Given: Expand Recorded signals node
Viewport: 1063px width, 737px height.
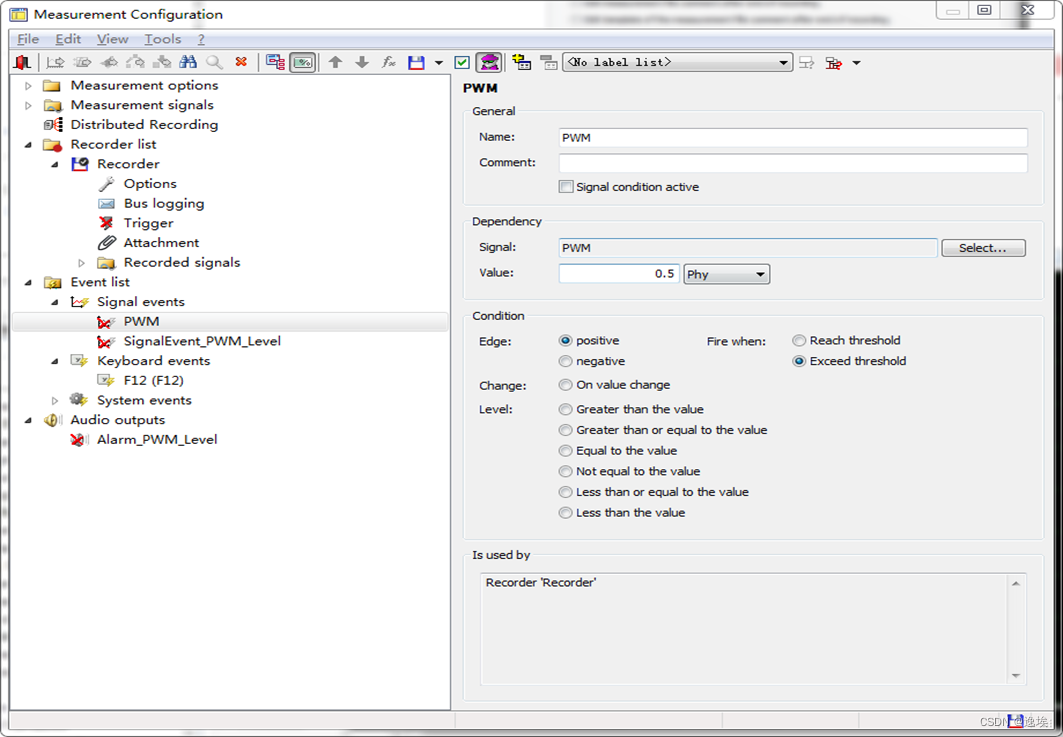Looking at the screenshot, I should 81,262.
